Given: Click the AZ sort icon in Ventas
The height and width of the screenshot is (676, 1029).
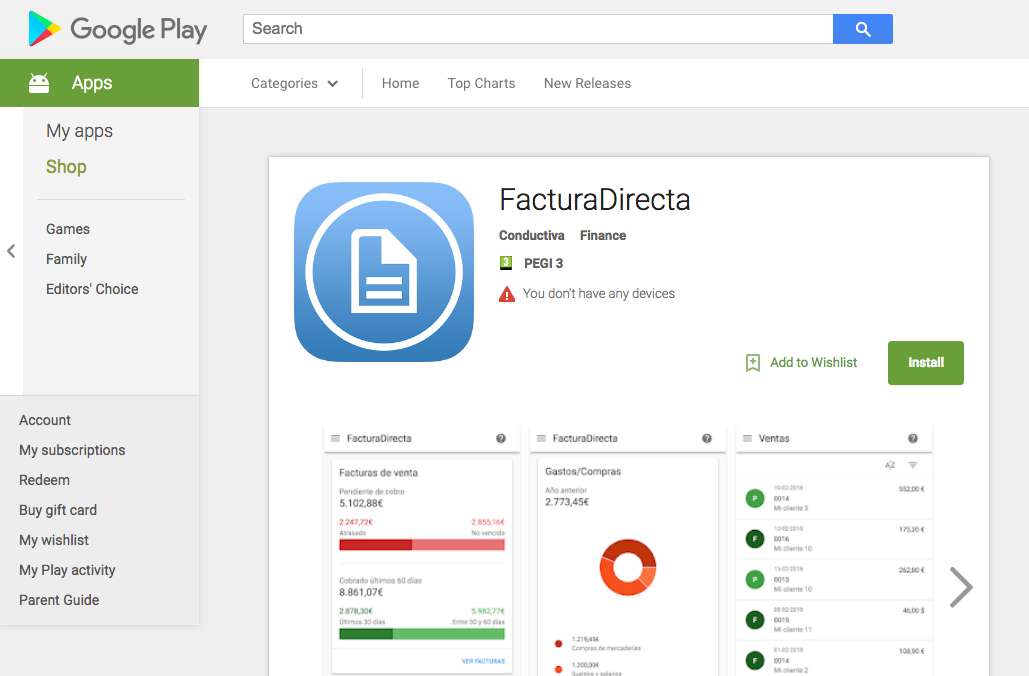Looking at the screenshot, I should tap(890, 465).
